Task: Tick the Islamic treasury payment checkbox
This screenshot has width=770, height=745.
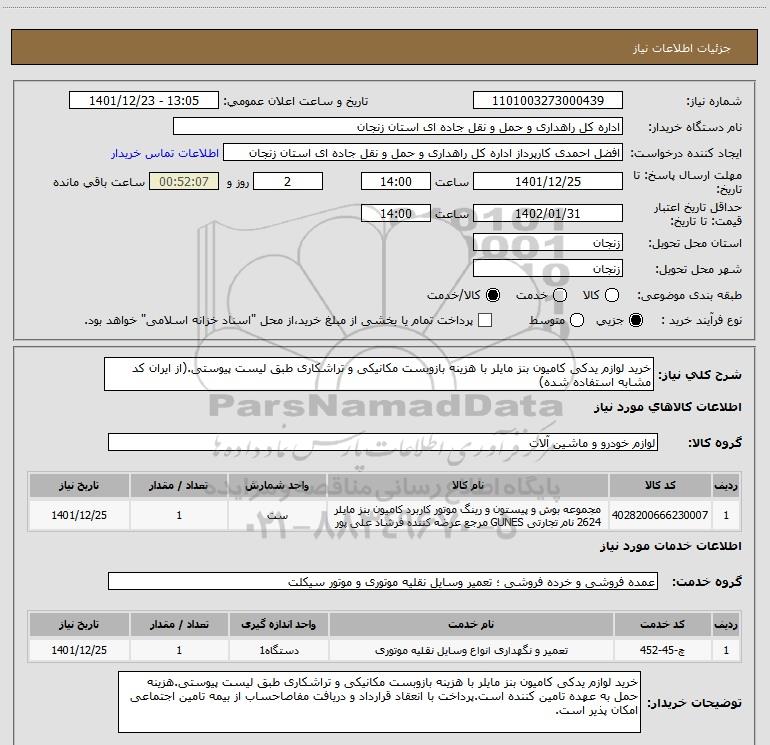Action: [485, 320]
